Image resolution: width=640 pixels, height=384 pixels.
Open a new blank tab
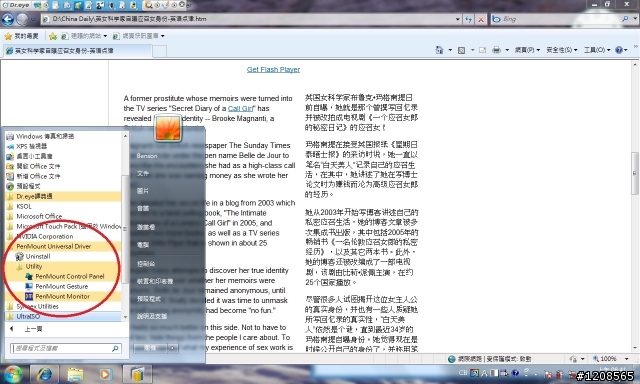tap(160, 51)
